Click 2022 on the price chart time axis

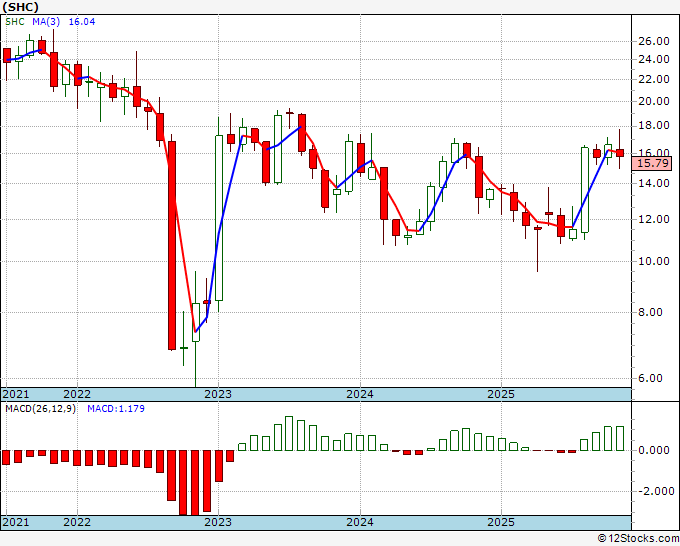click(77, 394)
